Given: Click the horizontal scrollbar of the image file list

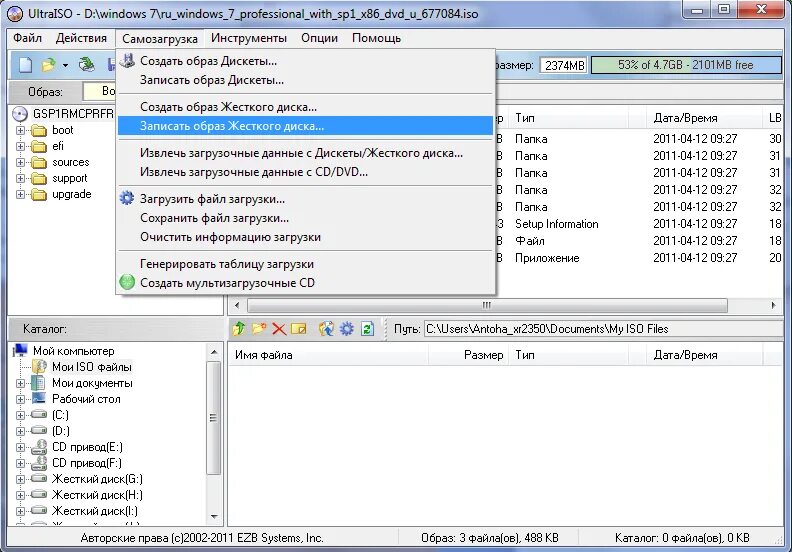Looking at the screenshot, I should [x=487, y=305].
